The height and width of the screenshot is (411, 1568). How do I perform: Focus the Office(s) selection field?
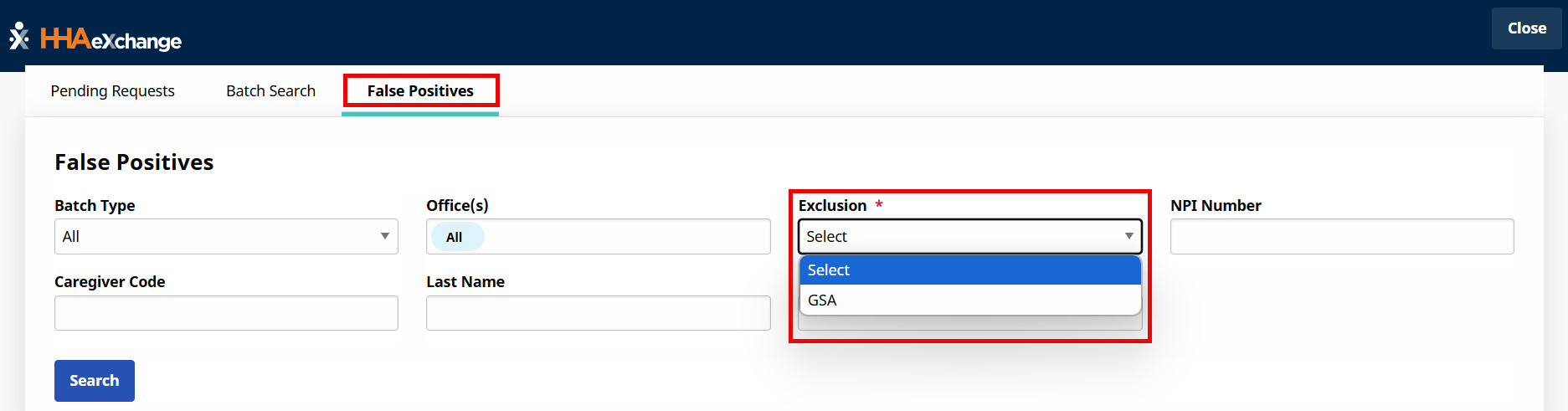click(628, 237)
